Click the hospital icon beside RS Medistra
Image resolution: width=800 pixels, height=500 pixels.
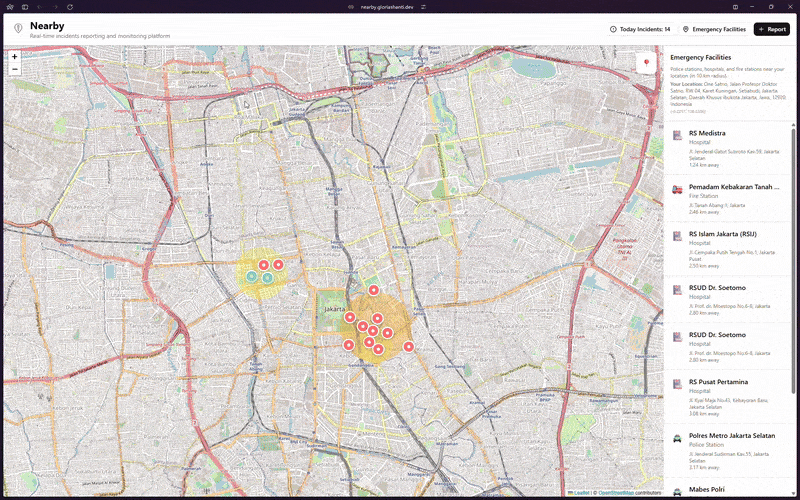(677, 135)
